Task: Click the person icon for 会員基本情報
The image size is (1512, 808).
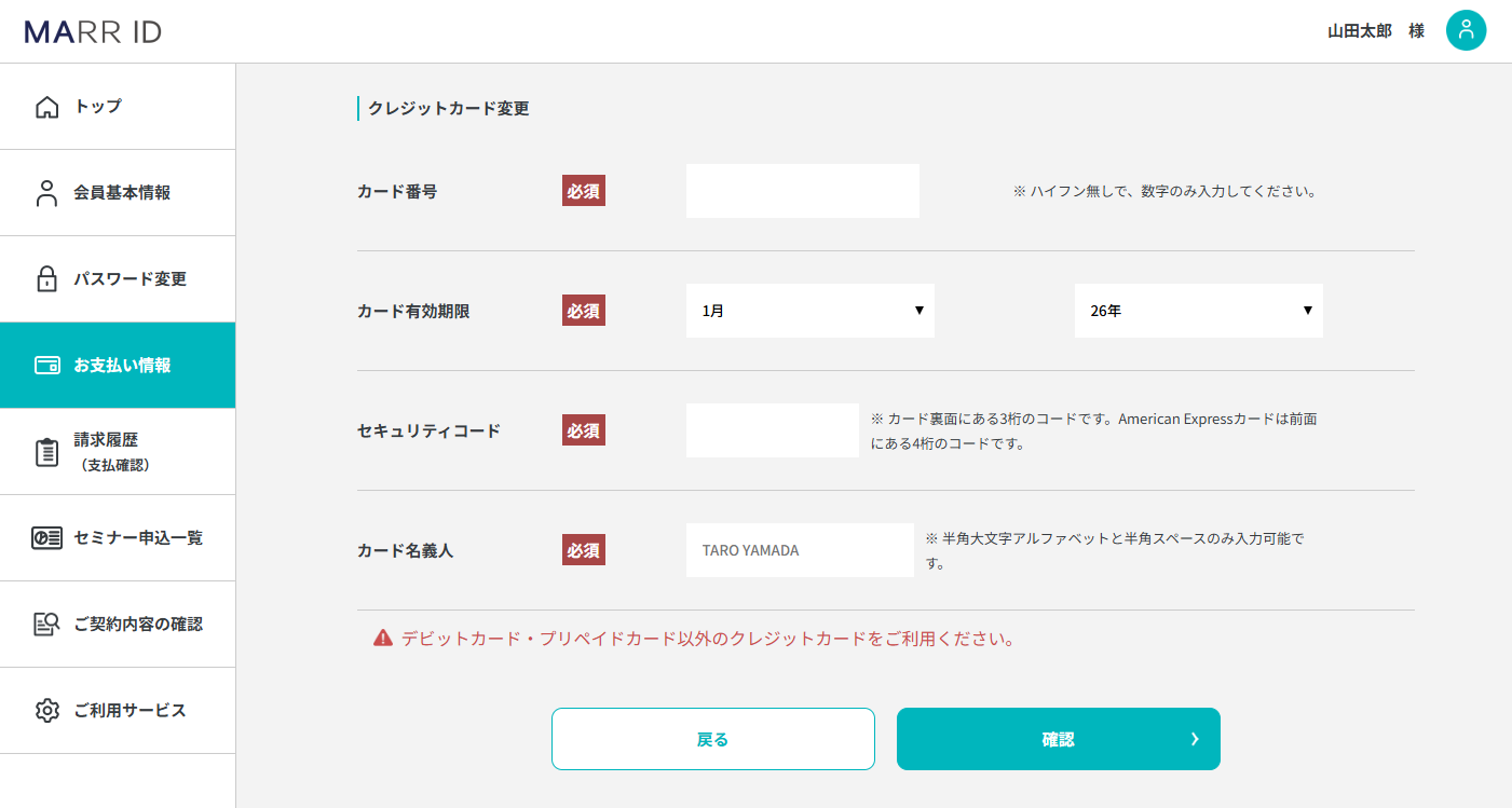Action: click(x=47, y=193)
